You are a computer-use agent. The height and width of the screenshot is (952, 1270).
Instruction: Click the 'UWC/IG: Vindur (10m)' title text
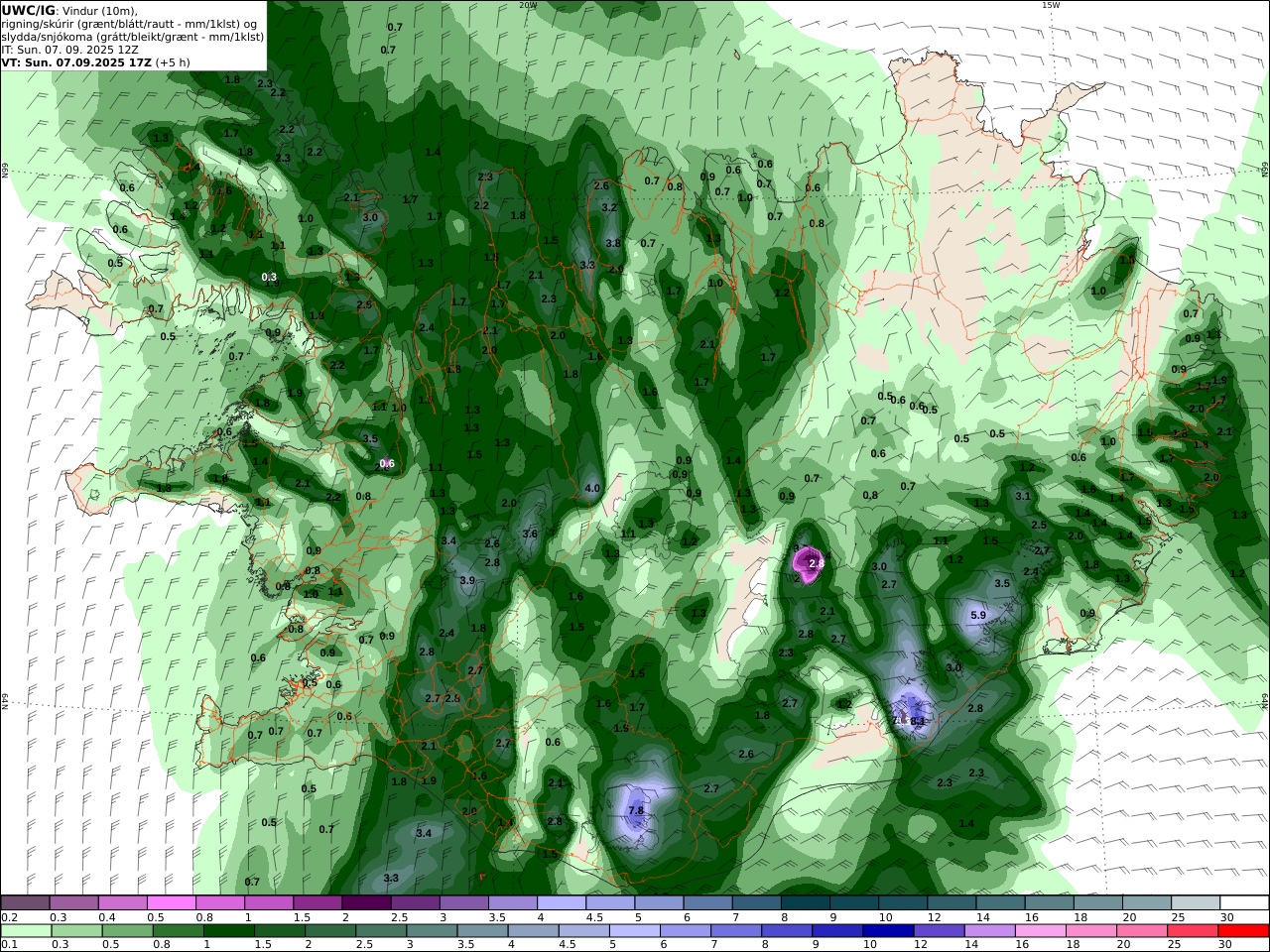(x=69, y=10)
